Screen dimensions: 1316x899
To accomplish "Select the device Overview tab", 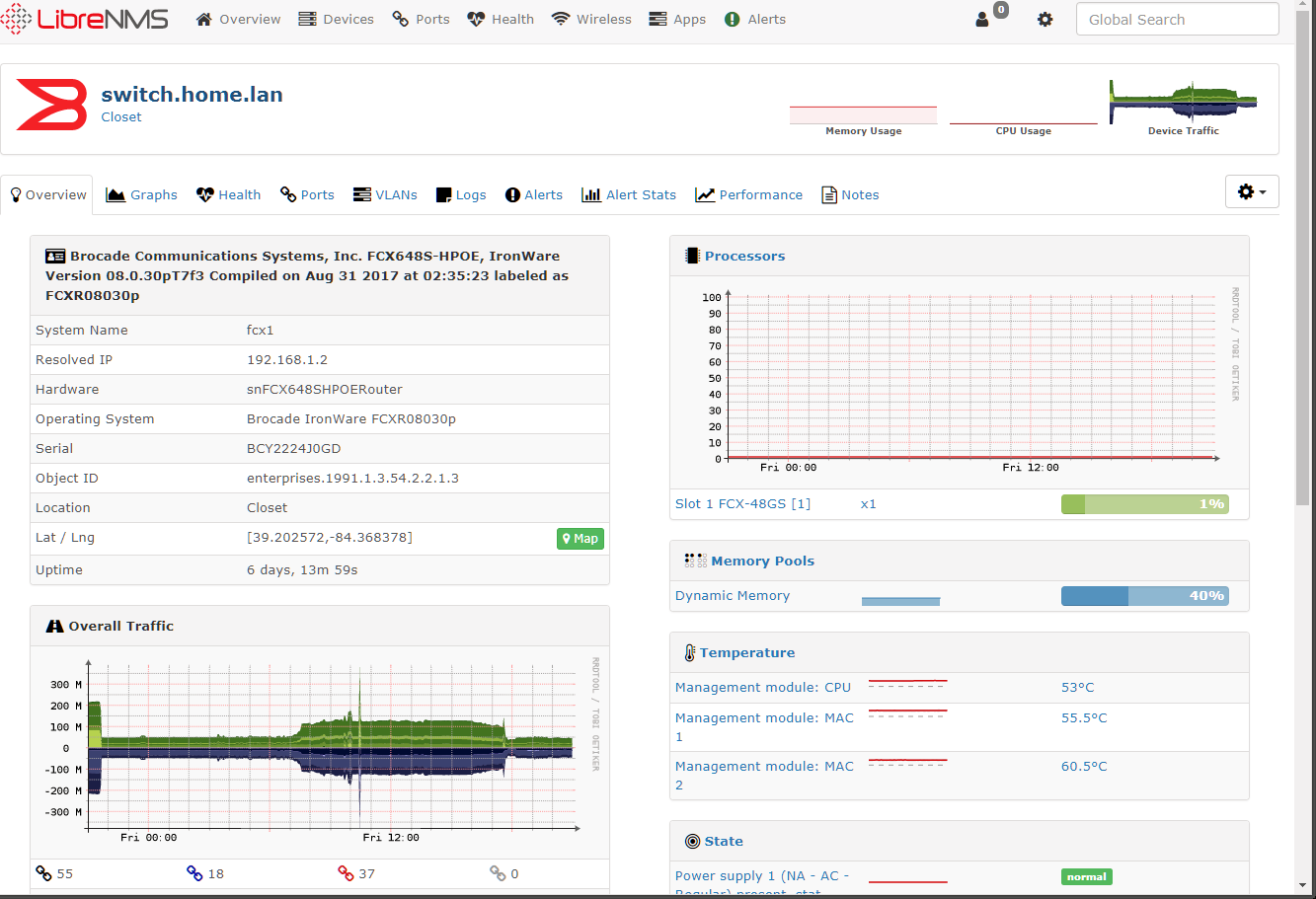I will pyautogui.click(x=47, y=194).
